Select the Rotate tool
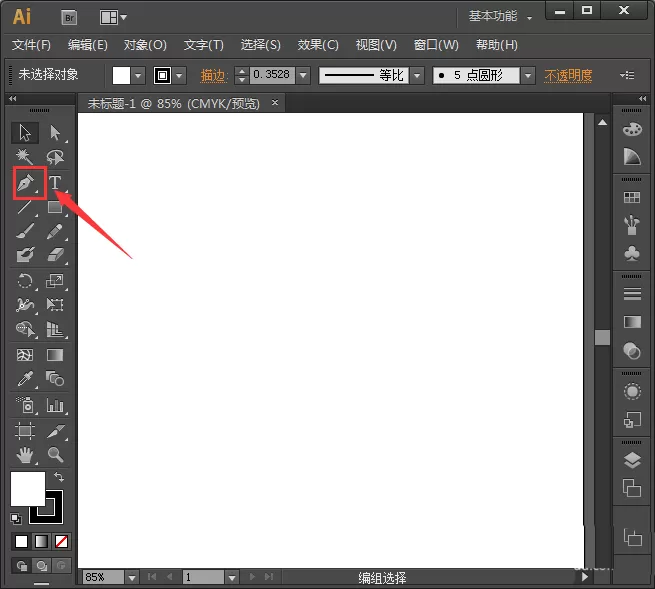Image resolution: width=655 pixels, height=589 pixels. coord(25,281)
